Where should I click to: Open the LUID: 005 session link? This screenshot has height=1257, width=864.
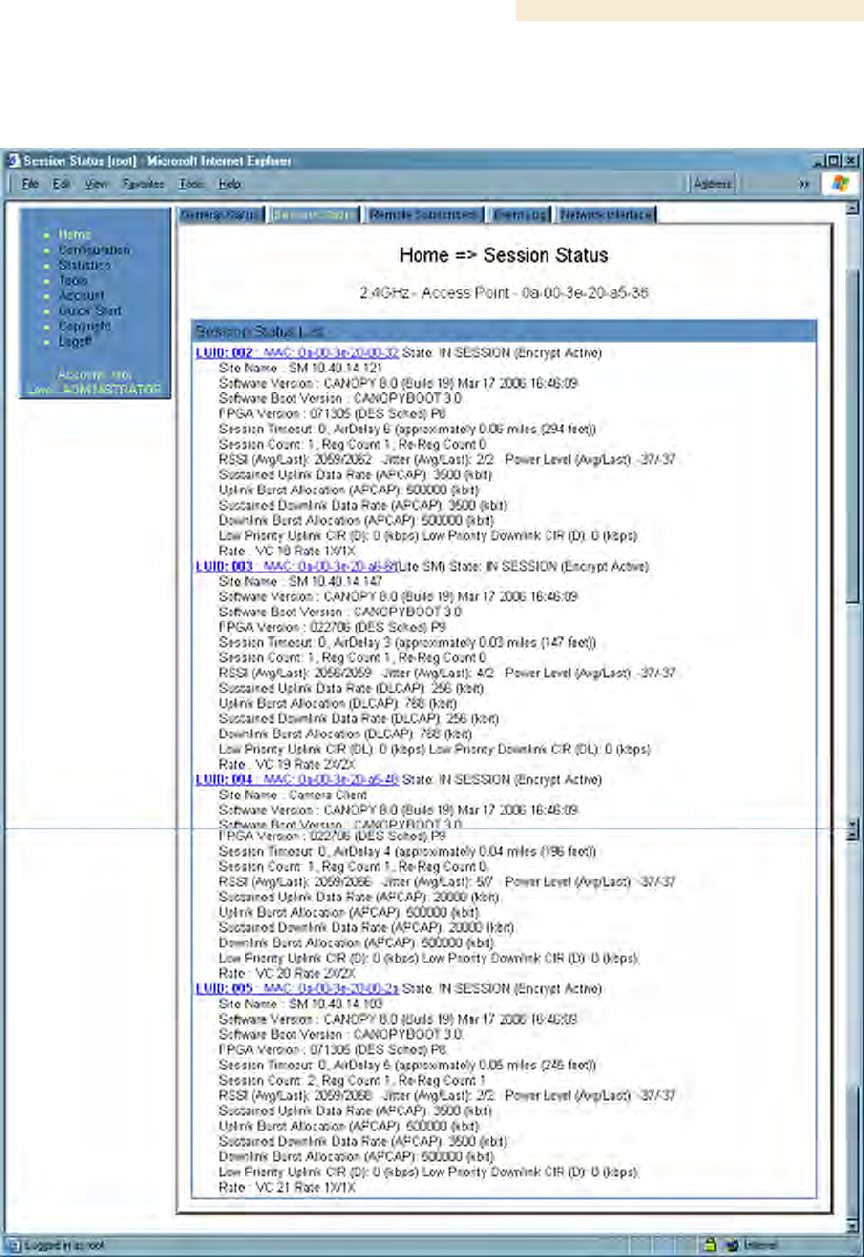(x=297, y=988)
